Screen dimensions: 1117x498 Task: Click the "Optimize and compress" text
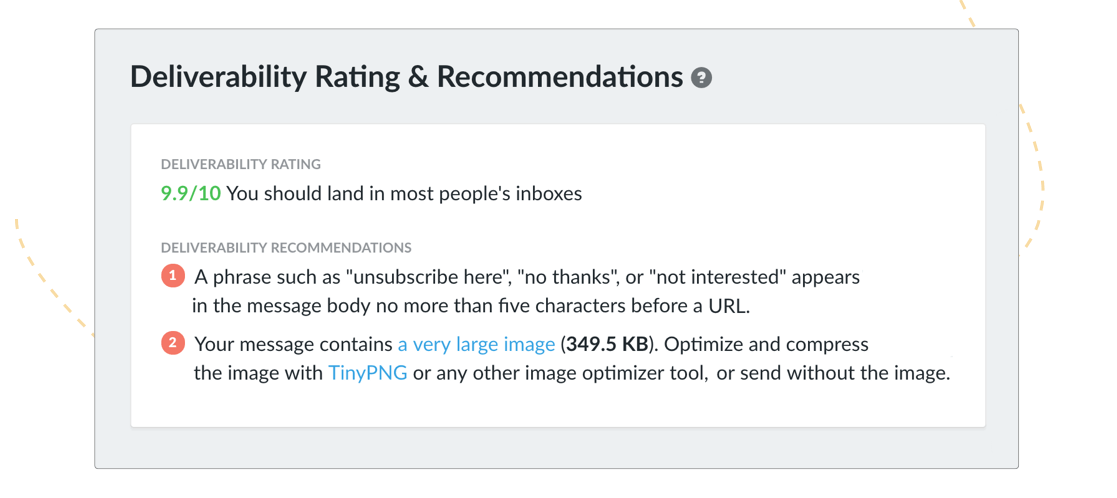click(767, 345)
